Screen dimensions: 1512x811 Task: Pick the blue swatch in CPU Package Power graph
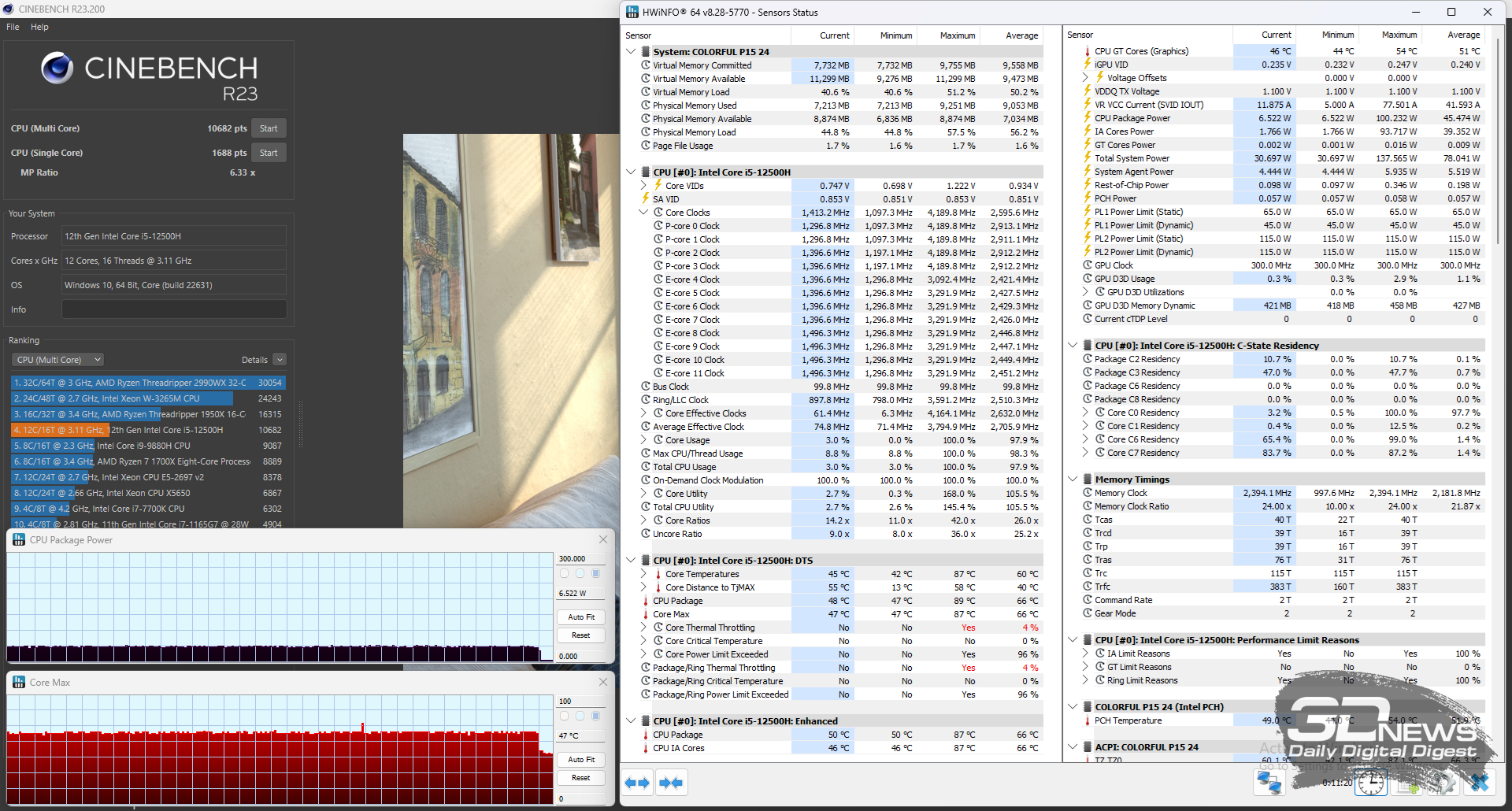click(595, 573)
